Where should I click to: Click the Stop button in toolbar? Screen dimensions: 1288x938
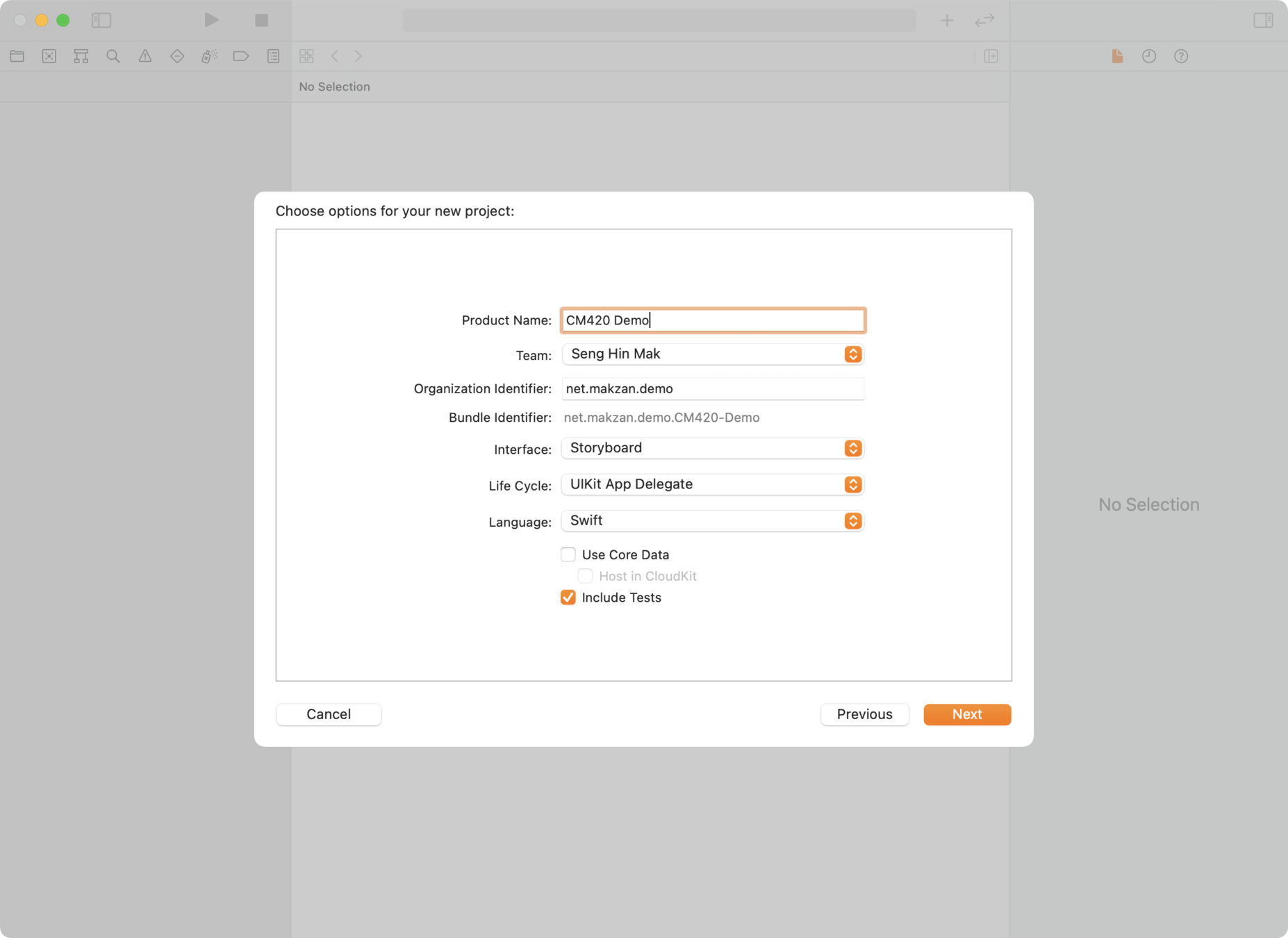pyautogui.click(x=261, y=20)
